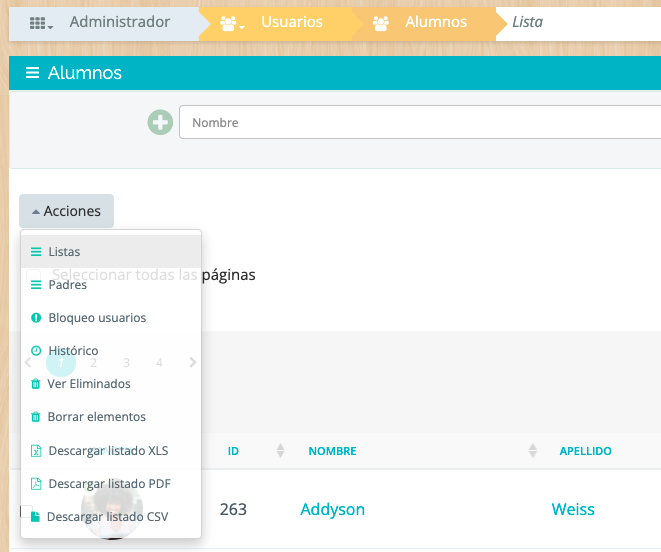661x552 pixels.
Task: Click the Padres list icon
Action: [x=36, y=285]
